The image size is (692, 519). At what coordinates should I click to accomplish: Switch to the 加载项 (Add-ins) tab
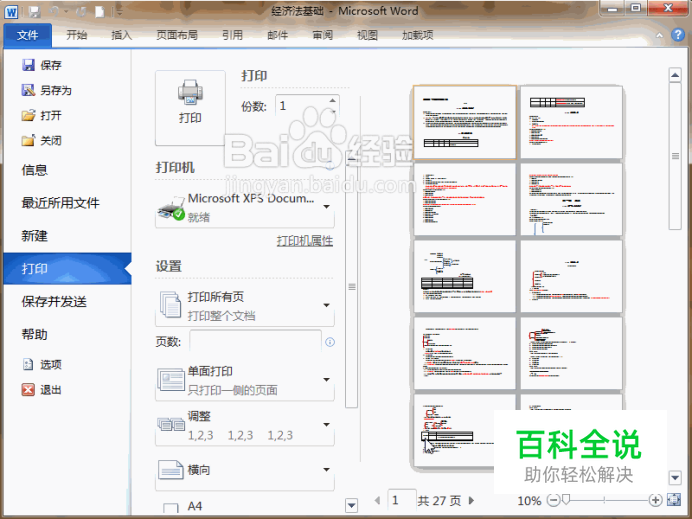(x=417, y=35)
